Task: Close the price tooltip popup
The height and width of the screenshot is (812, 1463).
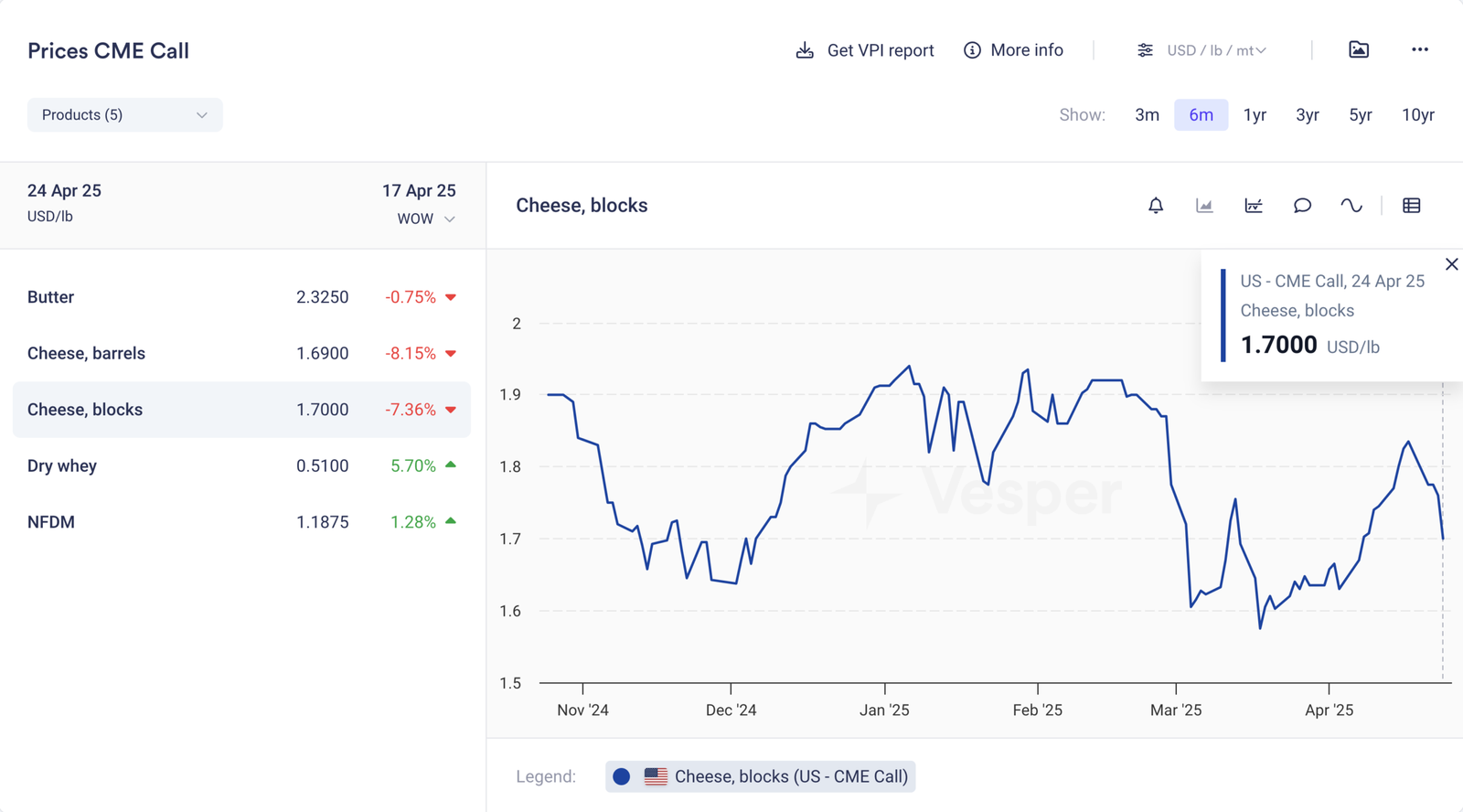Action: click(1451, 264)
